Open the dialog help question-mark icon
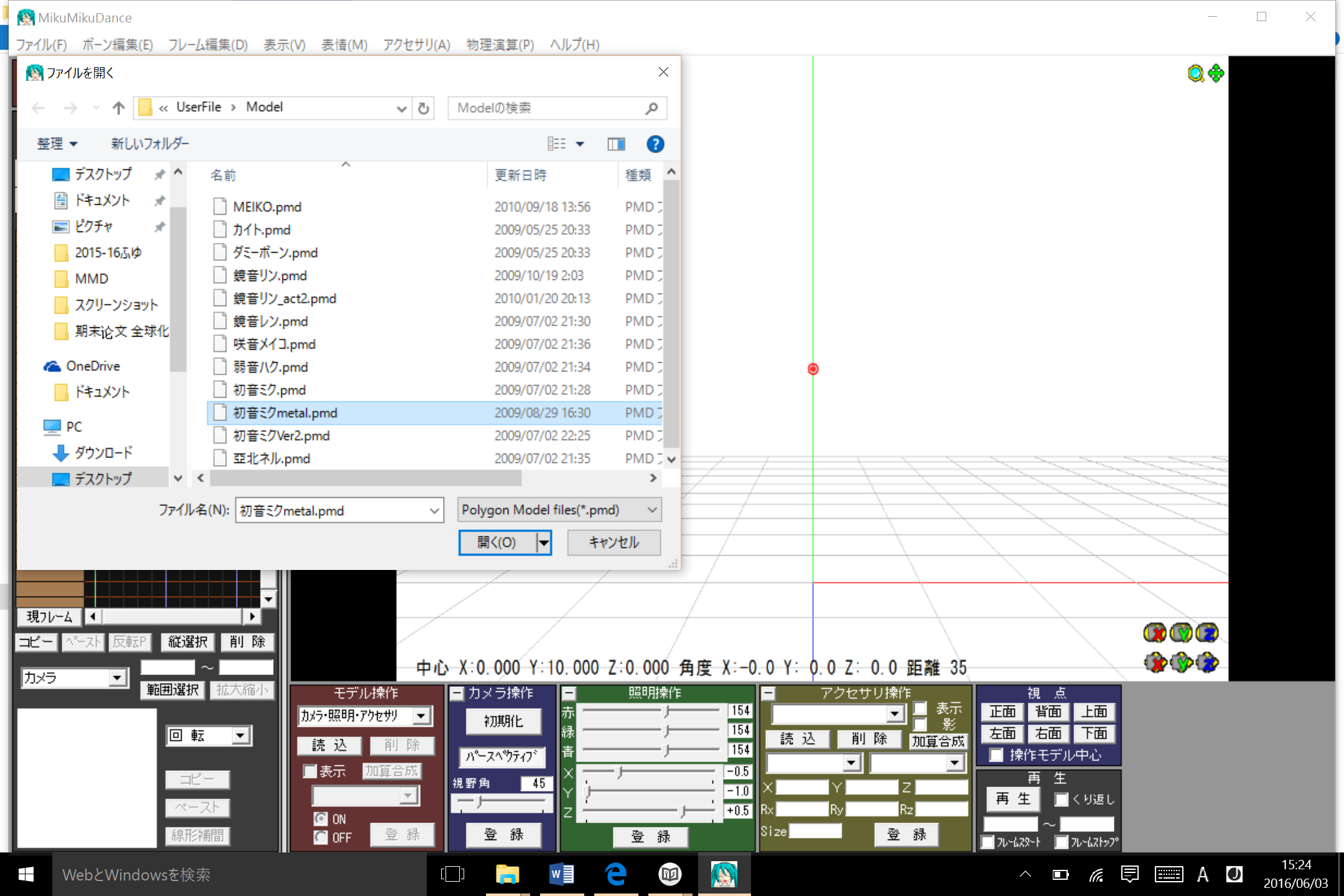The height and width of the screenshot is (896, 1344). click(x=655, y=144)
